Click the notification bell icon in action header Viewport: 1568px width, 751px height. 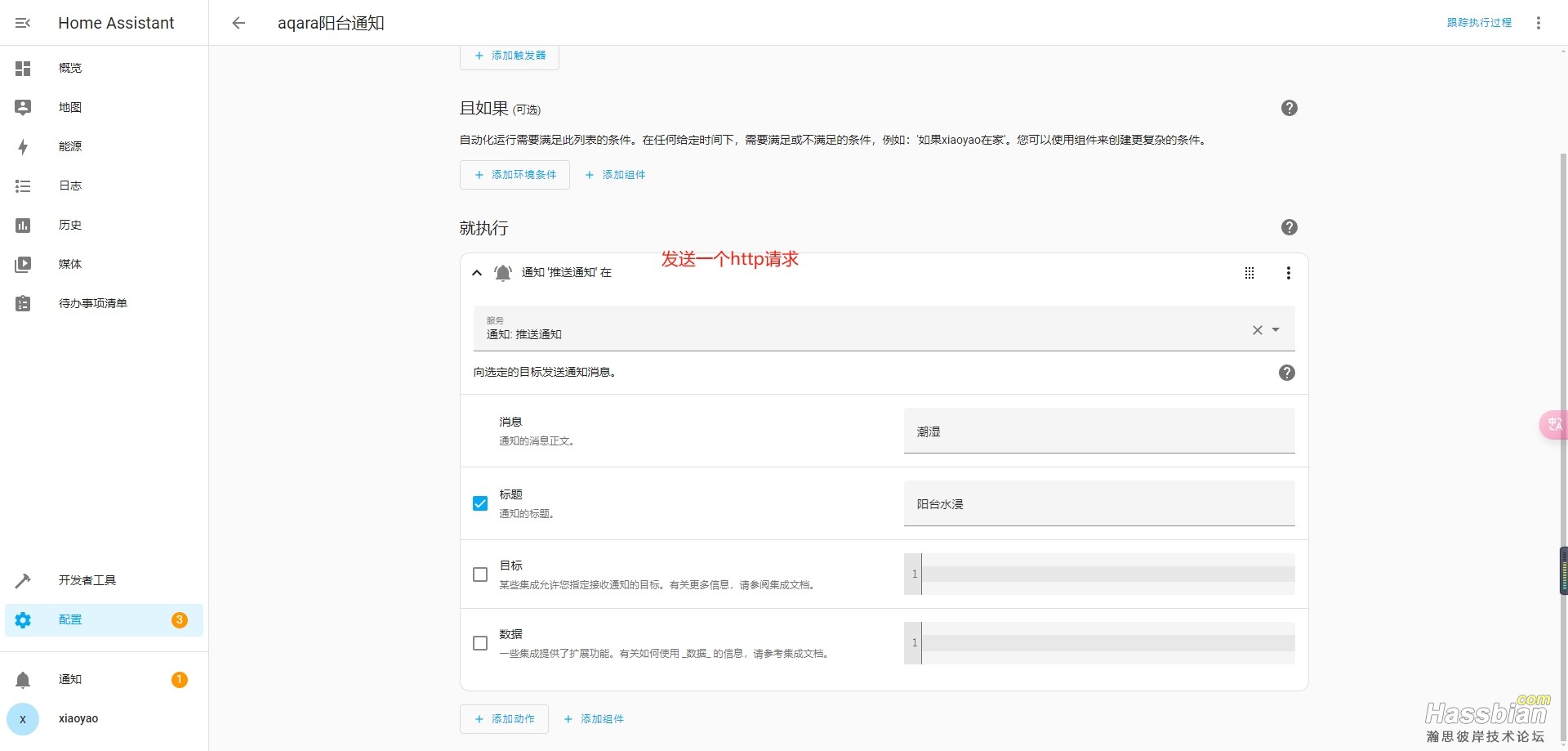point(503,273)
